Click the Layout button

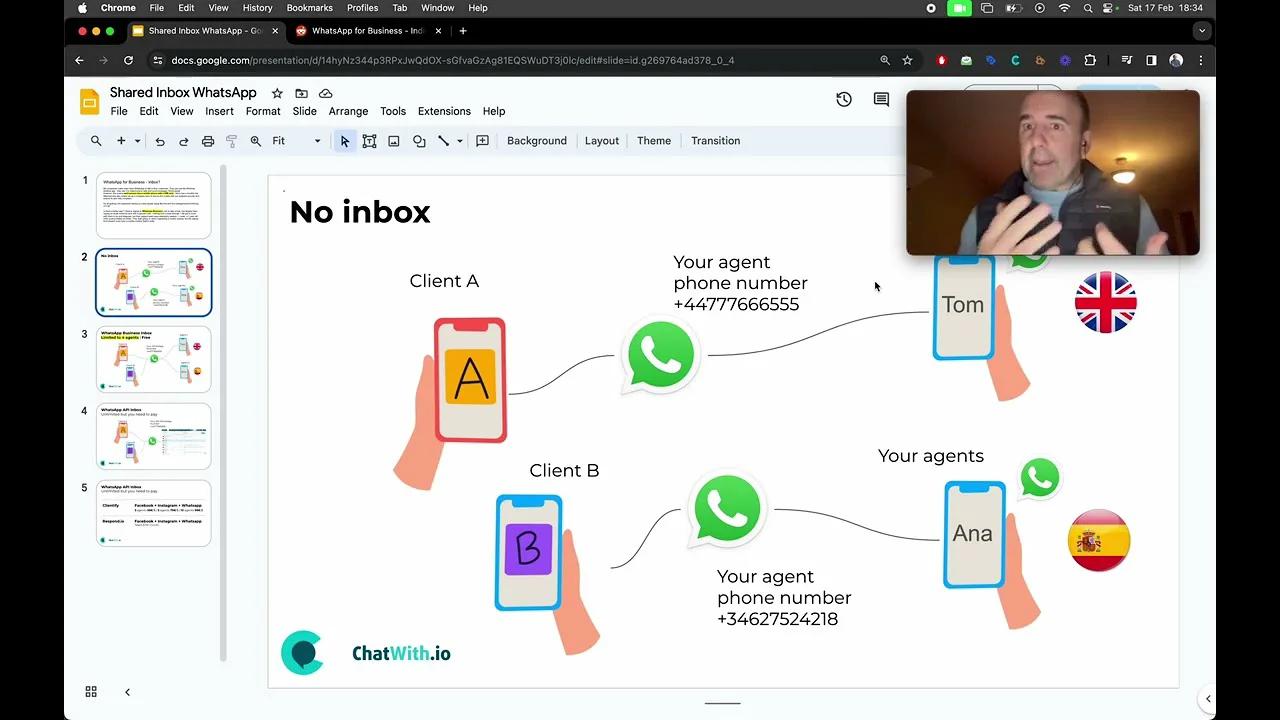(602, 141)
